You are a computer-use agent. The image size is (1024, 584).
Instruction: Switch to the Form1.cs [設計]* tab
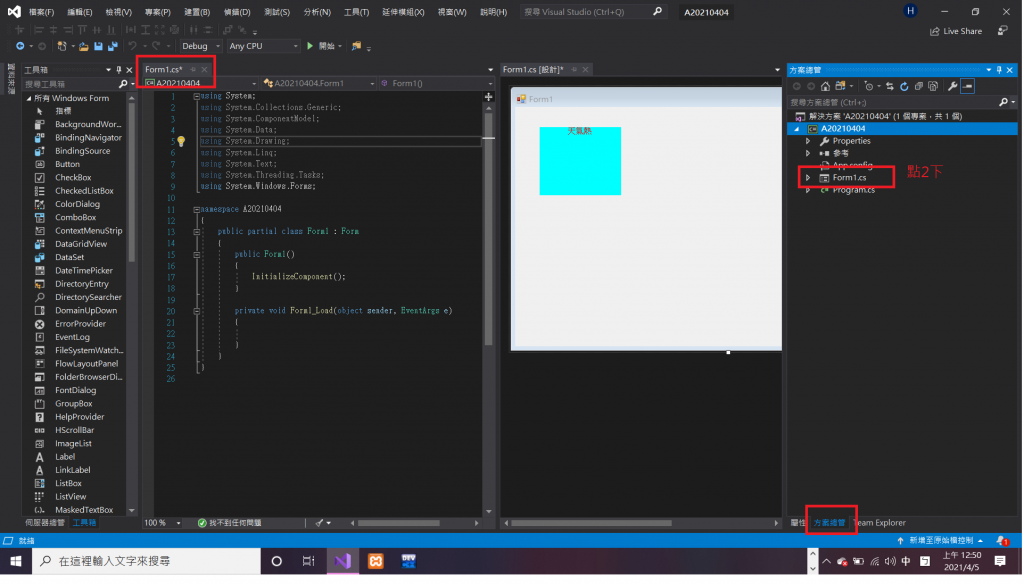533,69
